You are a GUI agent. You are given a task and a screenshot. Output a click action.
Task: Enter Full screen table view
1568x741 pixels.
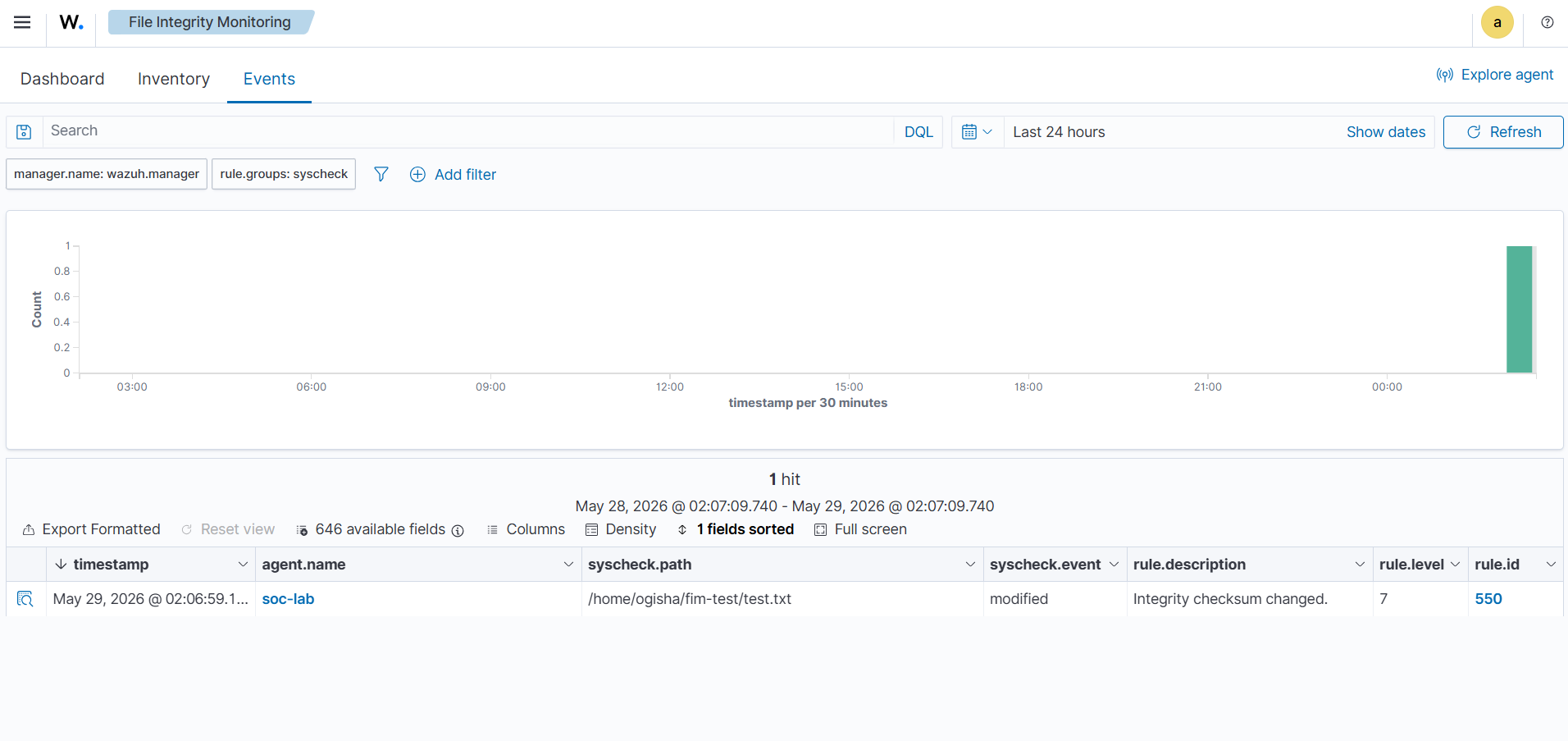pos(861,529)
